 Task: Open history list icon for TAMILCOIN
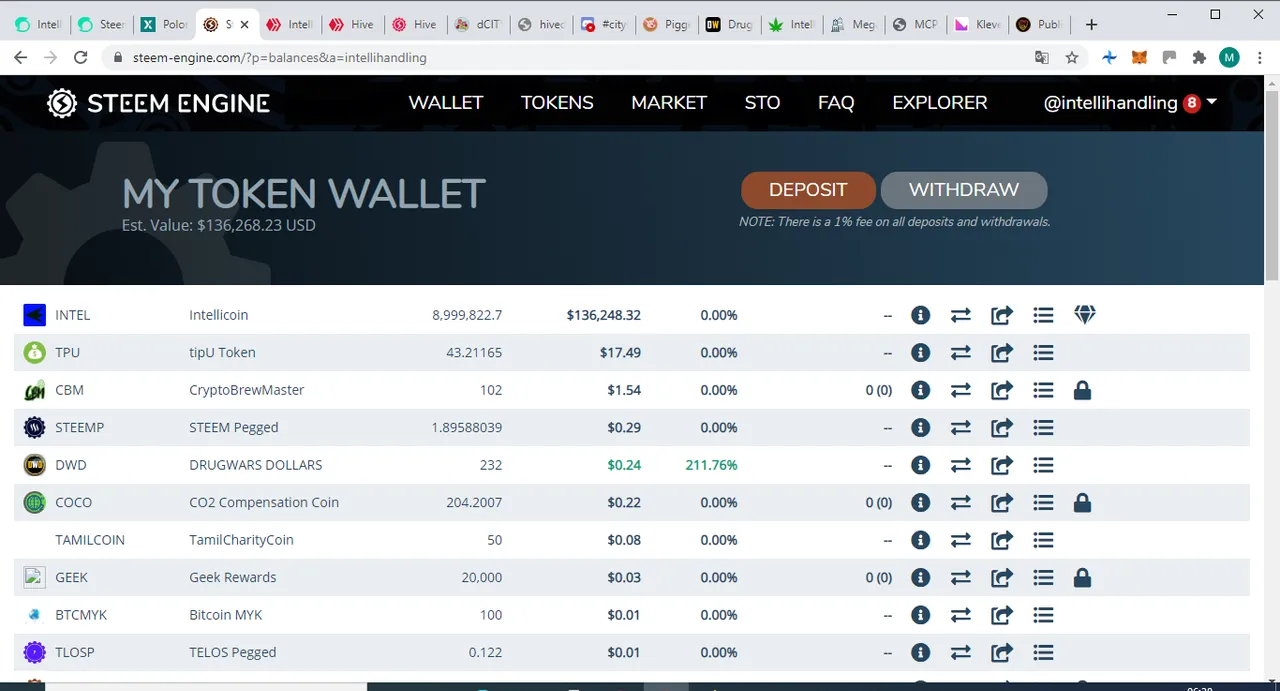pos(1043,540)
